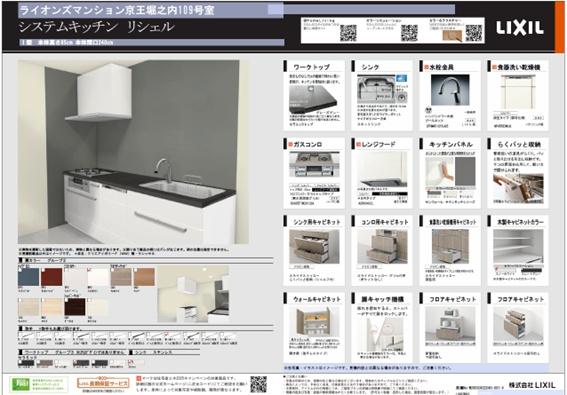Untick the red-checked white door swatch

pos(89,270)
